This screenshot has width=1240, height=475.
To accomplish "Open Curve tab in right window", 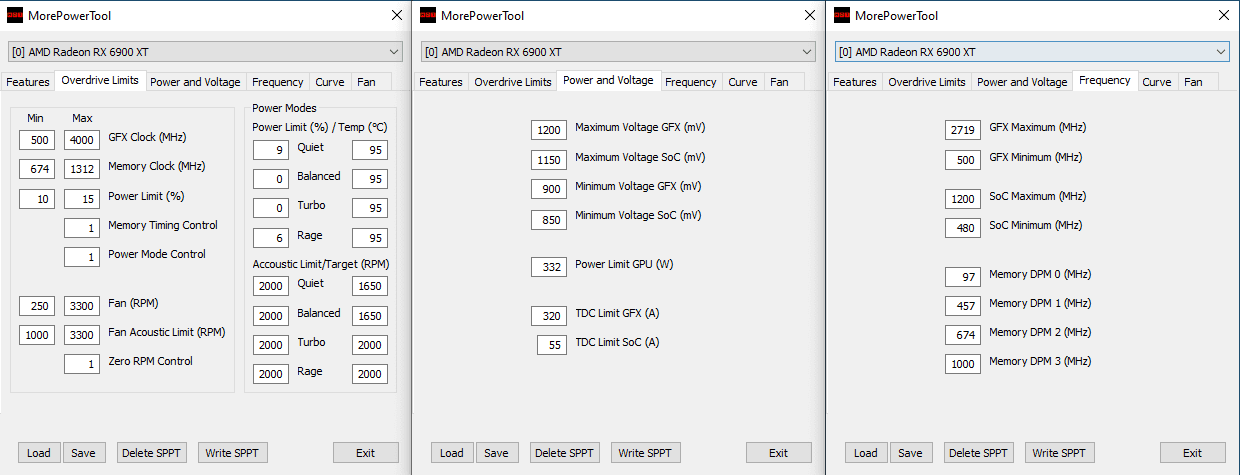I will (1157, 82).
